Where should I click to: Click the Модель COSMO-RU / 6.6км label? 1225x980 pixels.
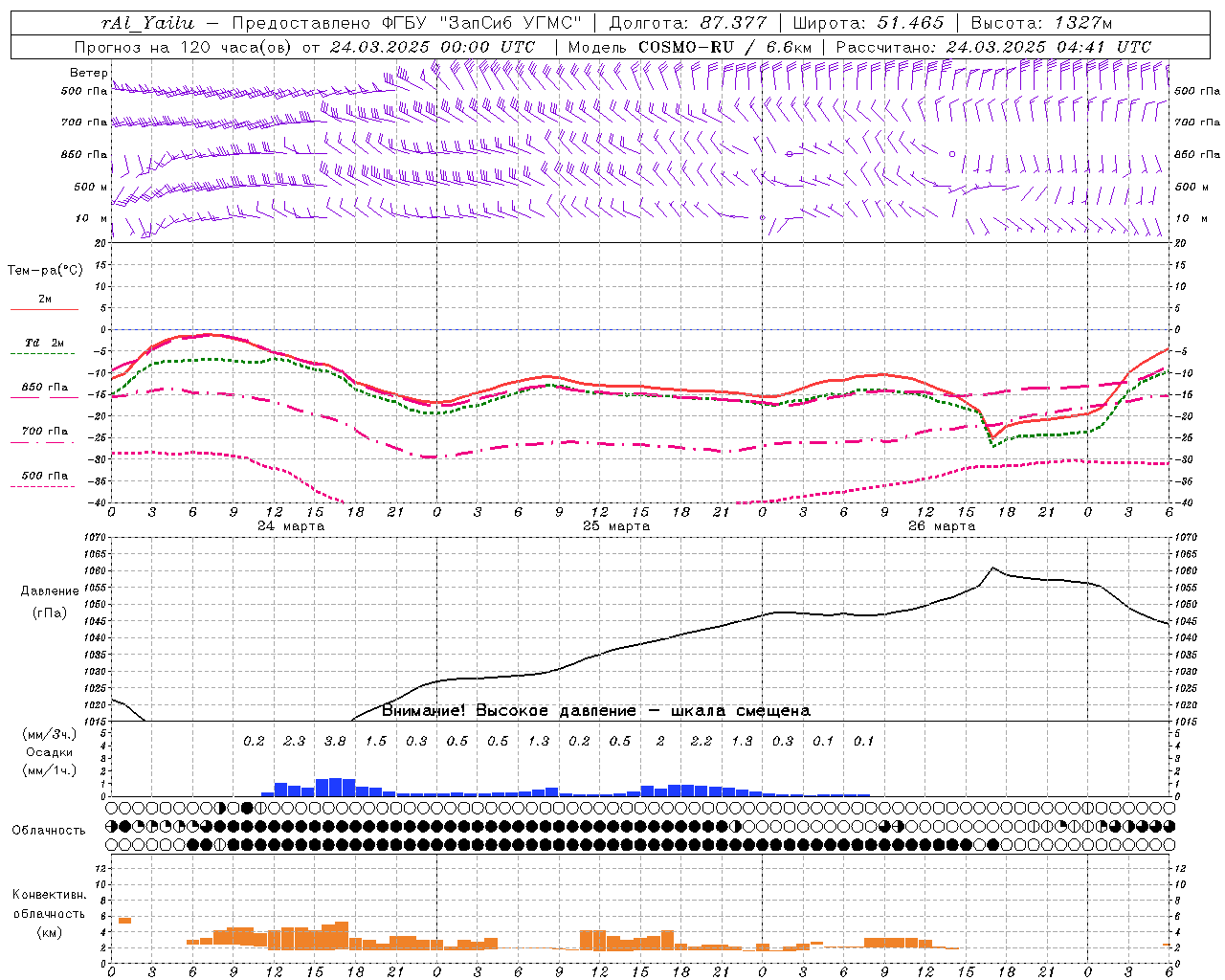click(690, 47)
